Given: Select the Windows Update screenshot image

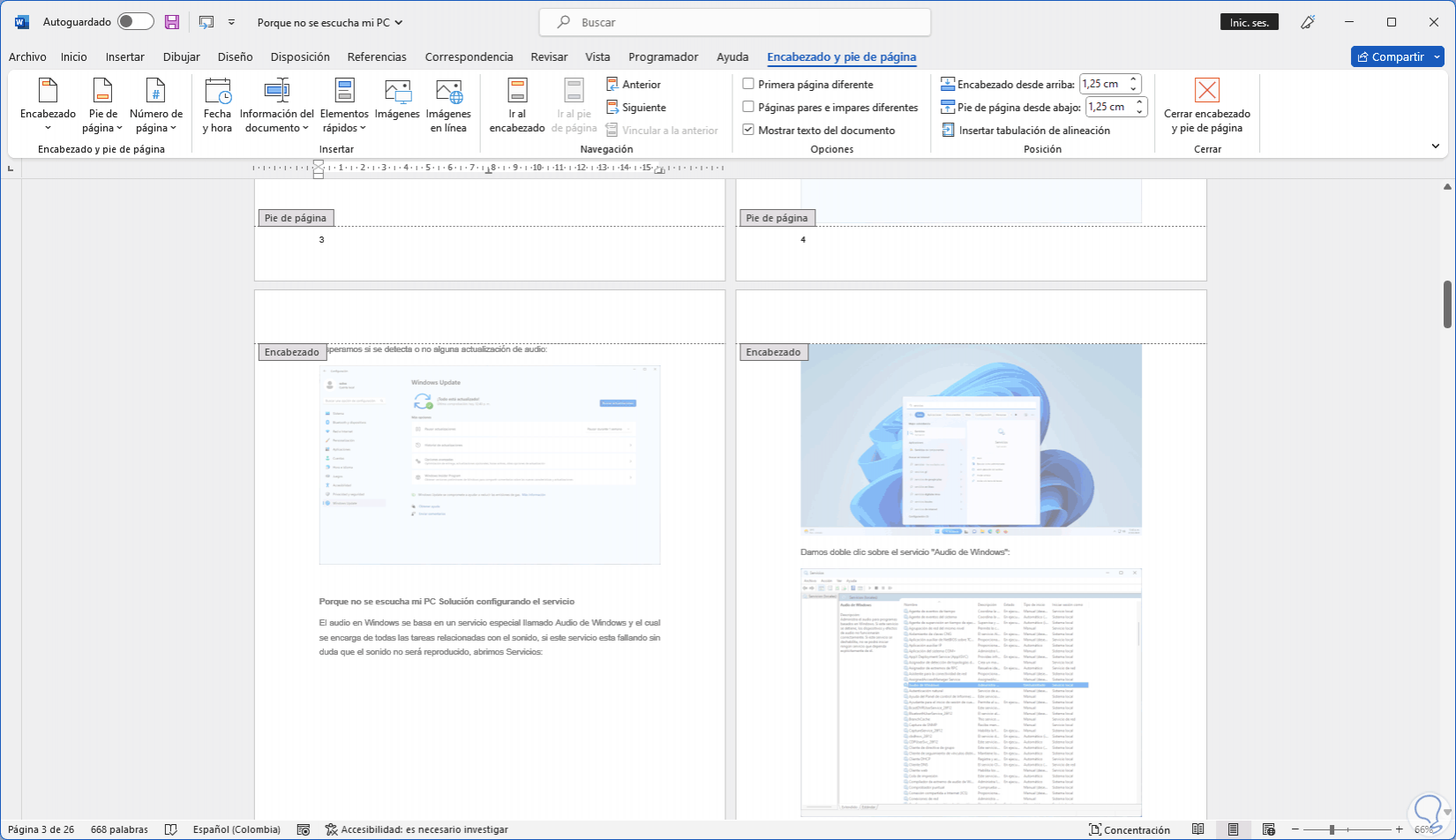Looking at the screenshot, I should point(490,464).
